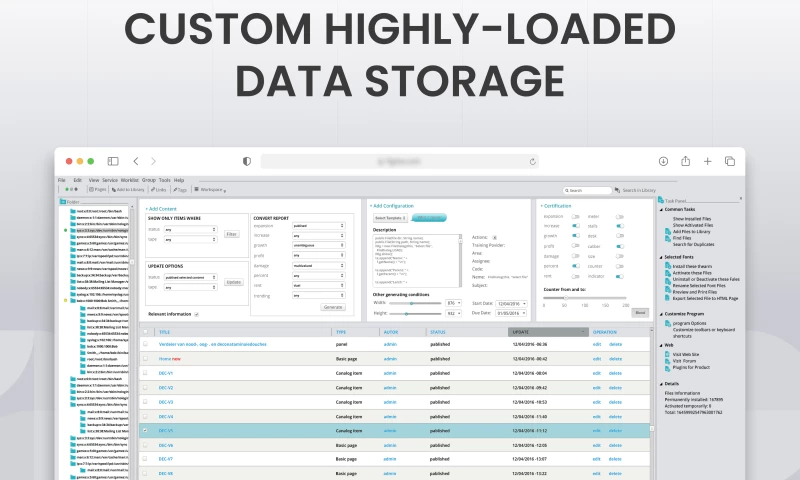Click the Filter button
800x480 pixels.
pos(232,234)
